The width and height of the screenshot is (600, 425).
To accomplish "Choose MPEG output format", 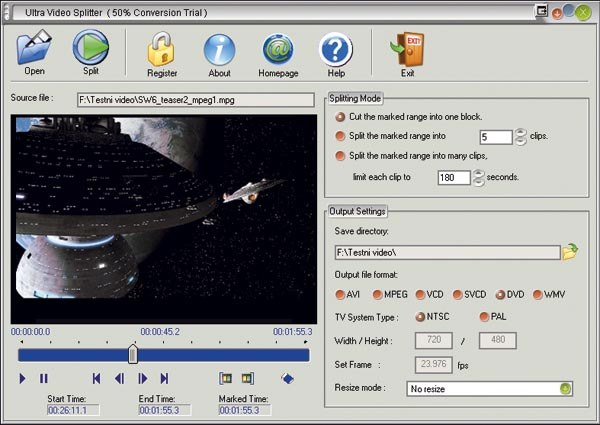I will pos(377,295).
